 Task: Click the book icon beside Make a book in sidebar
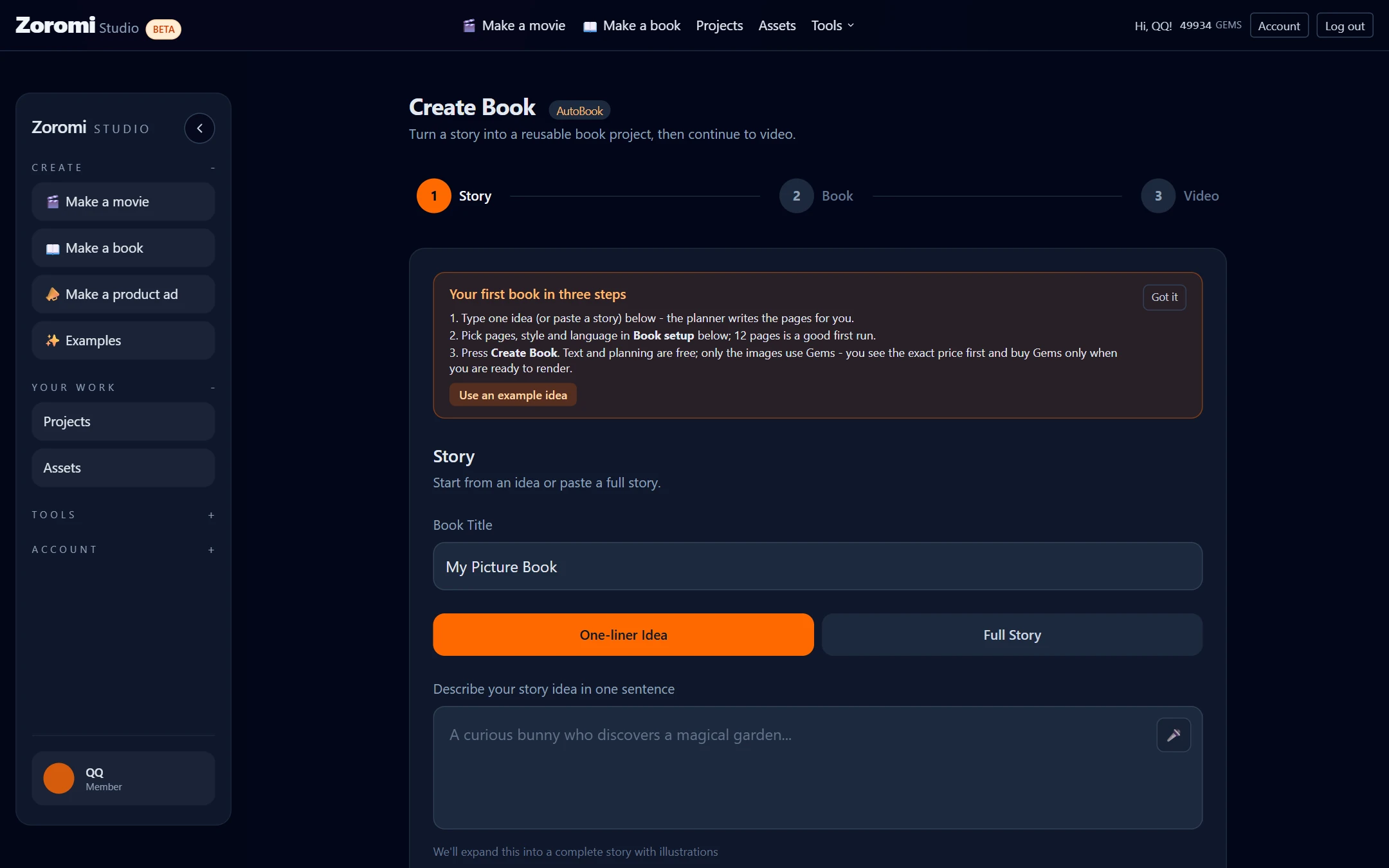[x=53, y=249]
